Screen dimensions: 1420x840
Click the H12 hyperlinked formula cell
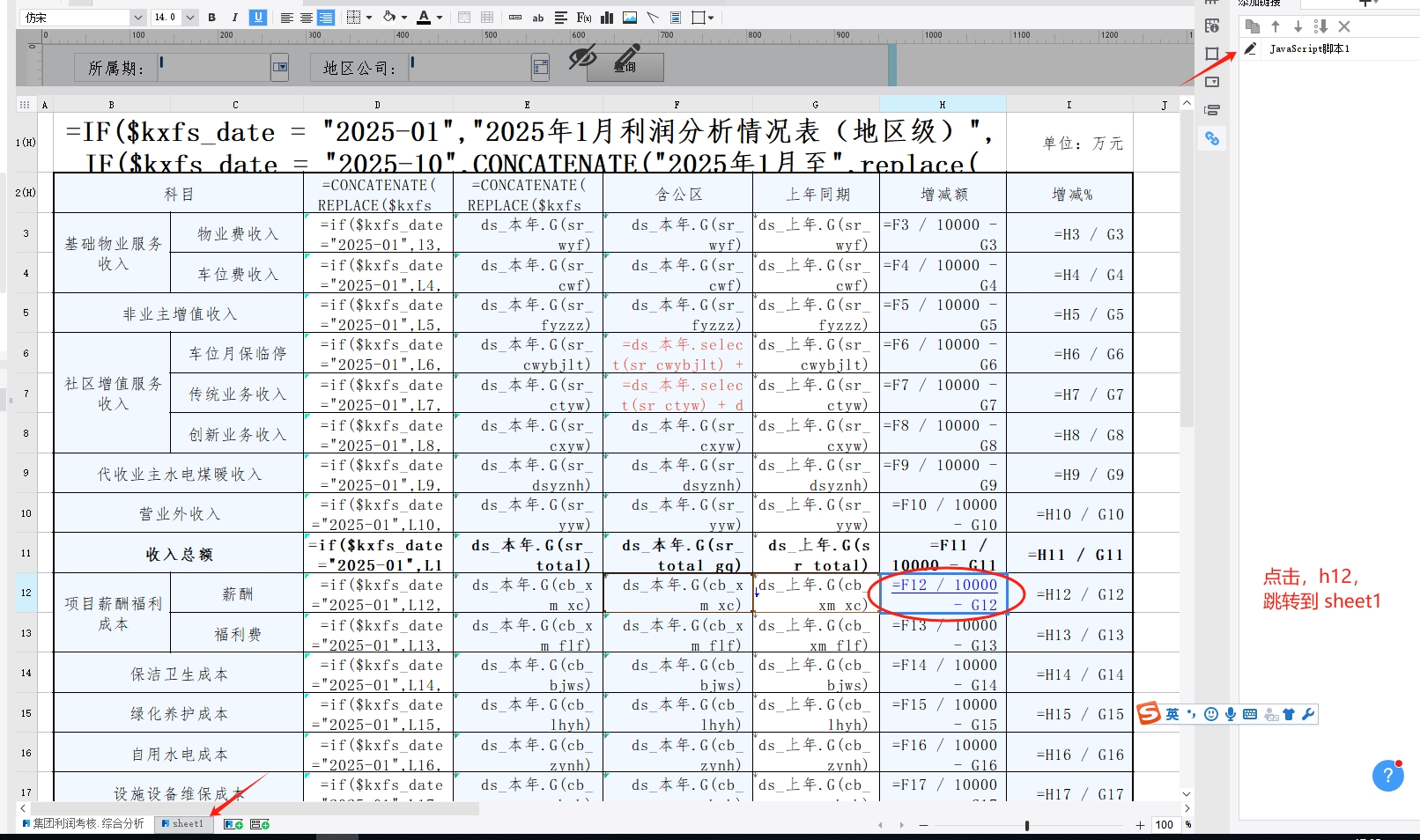pyautogui.click(x=943, y=593)
